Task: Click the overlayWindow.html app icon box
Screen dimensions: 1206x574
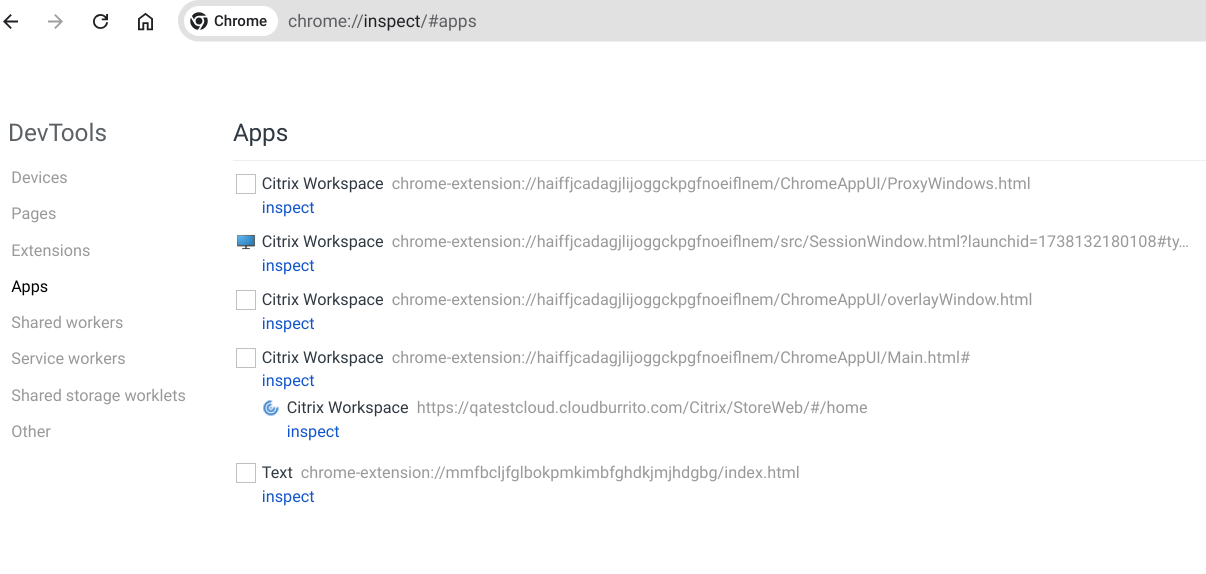Action: coord(246,300)
